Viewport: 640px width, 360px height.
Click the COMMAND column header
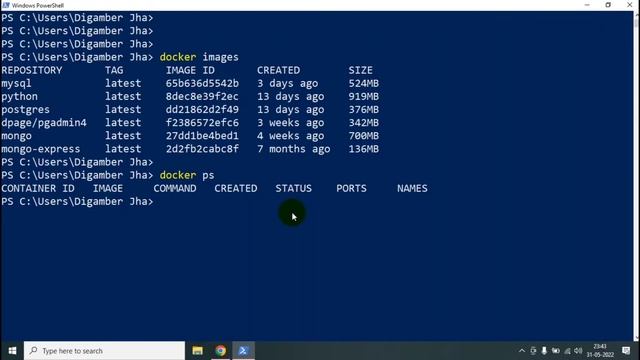pos(175,188)
